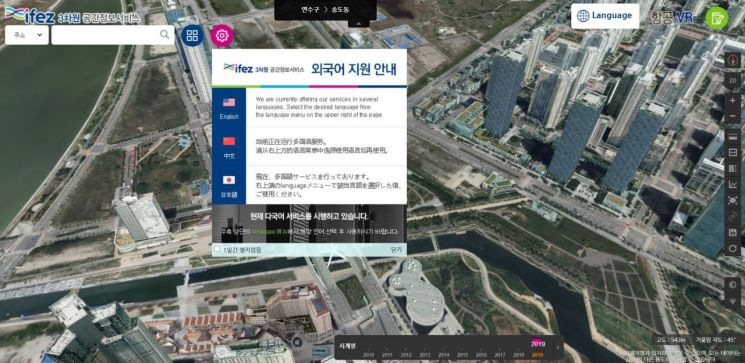This screenshot has height=363, width=745.
Task: Select year 2015 on timeline
Action: pyautogui.click(x=462, y=355)
